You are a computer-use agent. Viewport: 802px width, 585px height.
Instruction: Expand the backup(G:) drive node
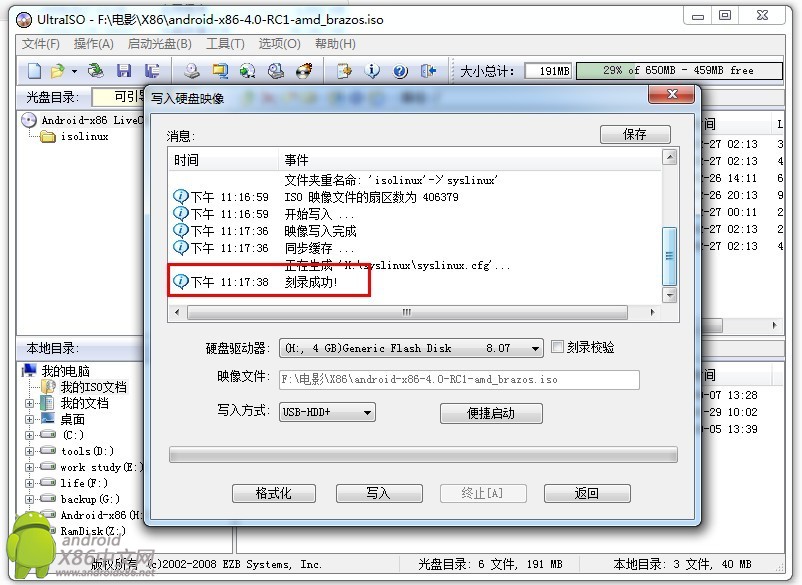click(30, 499)
